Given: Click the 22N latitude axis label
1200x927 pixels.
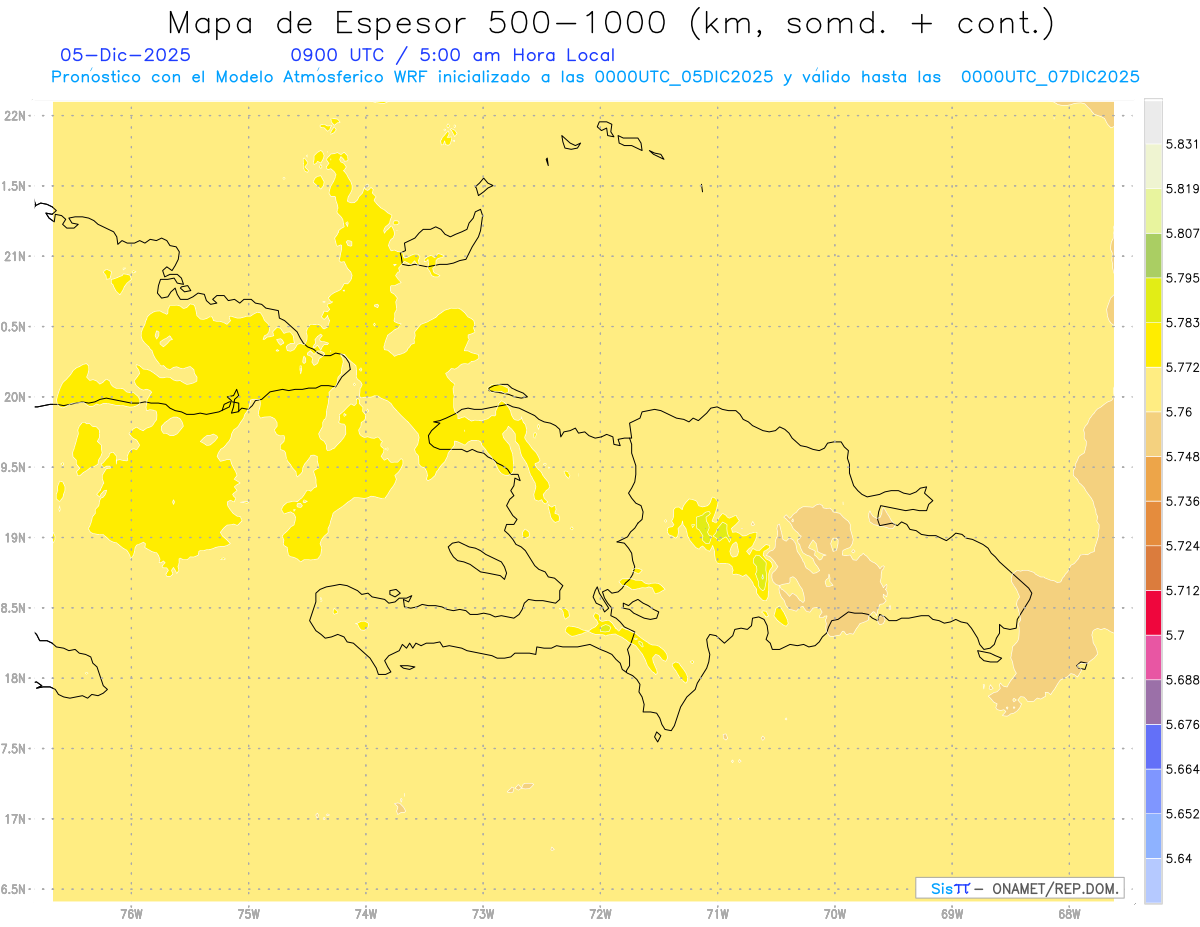Looking at the screenshot, I should [x=16, y=116].
